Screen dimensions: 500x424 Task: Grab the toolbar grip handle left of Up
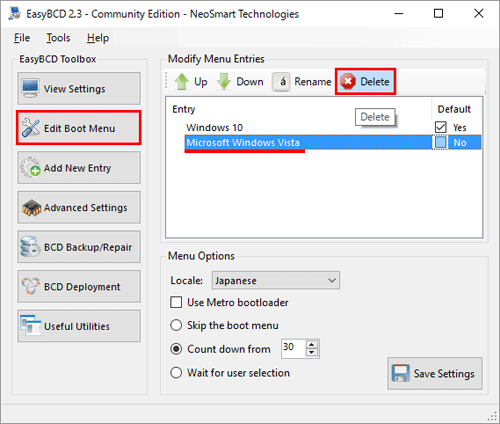166,81
